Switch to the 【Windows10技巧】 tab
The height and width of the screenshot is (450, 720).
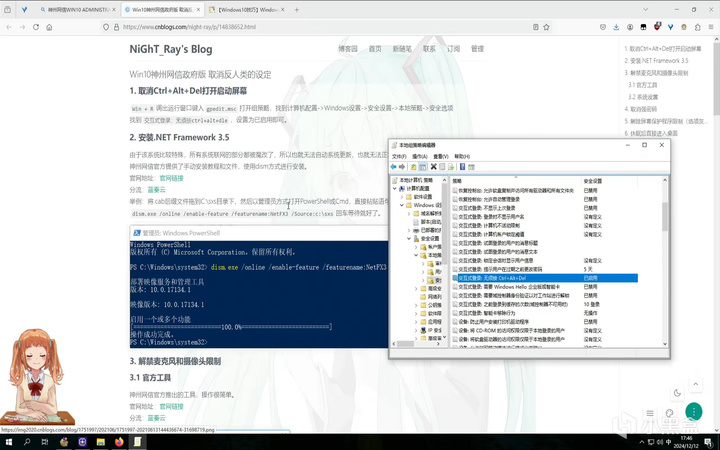(246, 9)
